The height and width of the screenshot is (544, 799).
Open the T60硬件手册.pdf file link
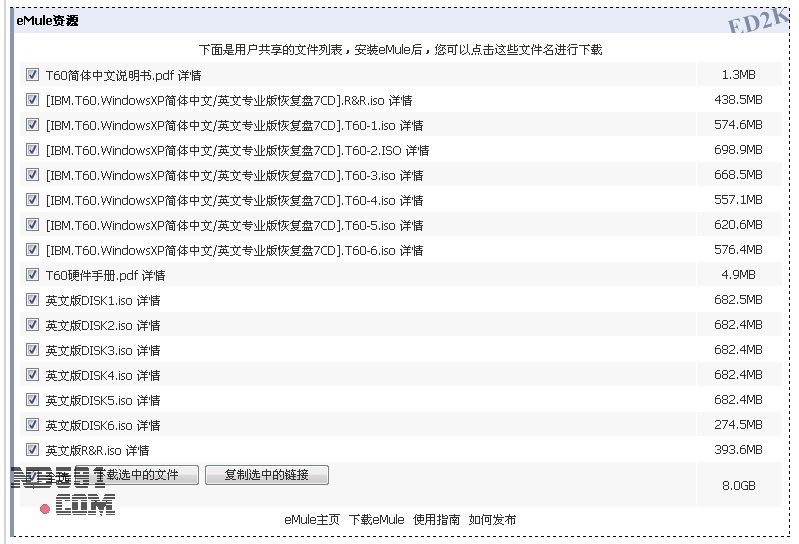tap(92, 275)
